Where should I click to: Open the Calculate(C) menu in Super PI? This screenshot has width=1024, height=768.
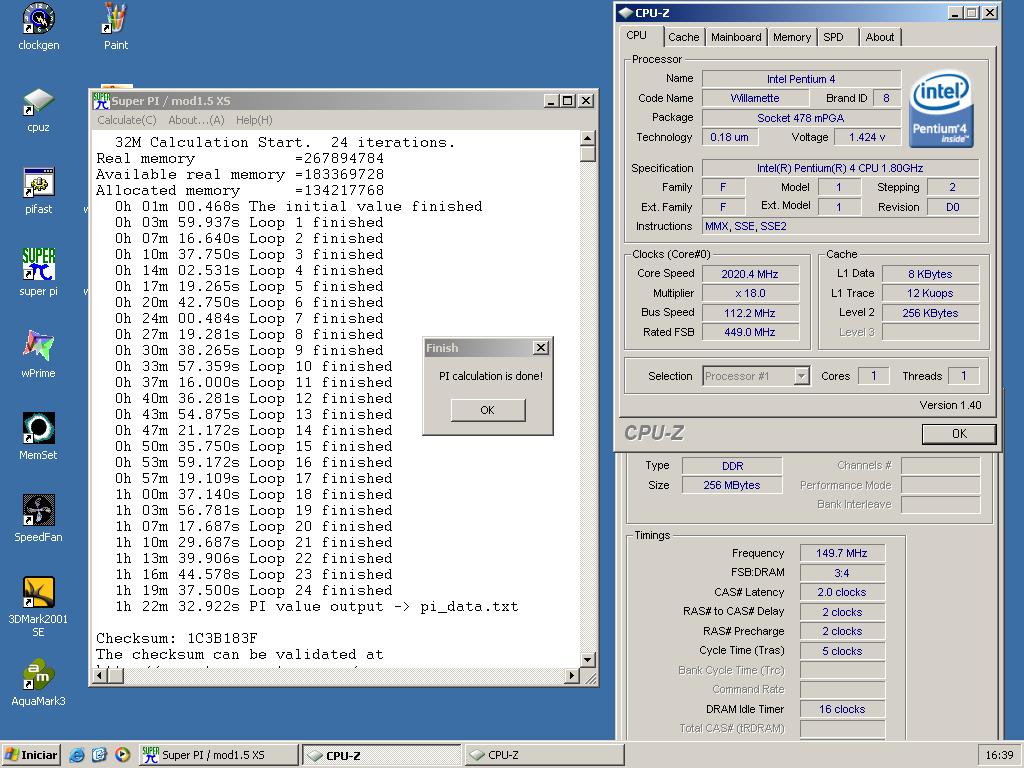pos(127,120)
